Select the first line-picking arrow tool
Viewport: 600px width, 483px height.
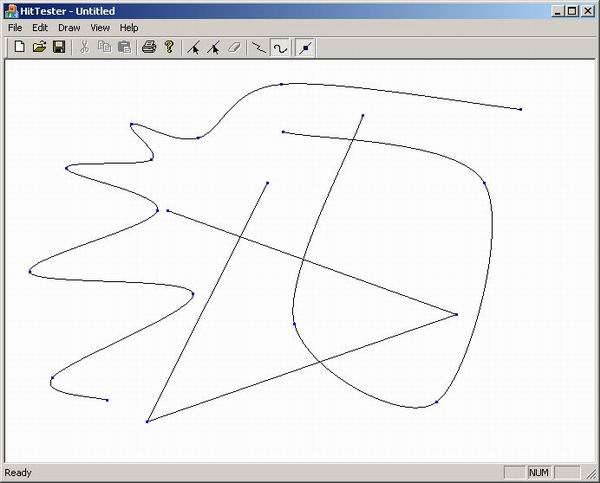193,48
